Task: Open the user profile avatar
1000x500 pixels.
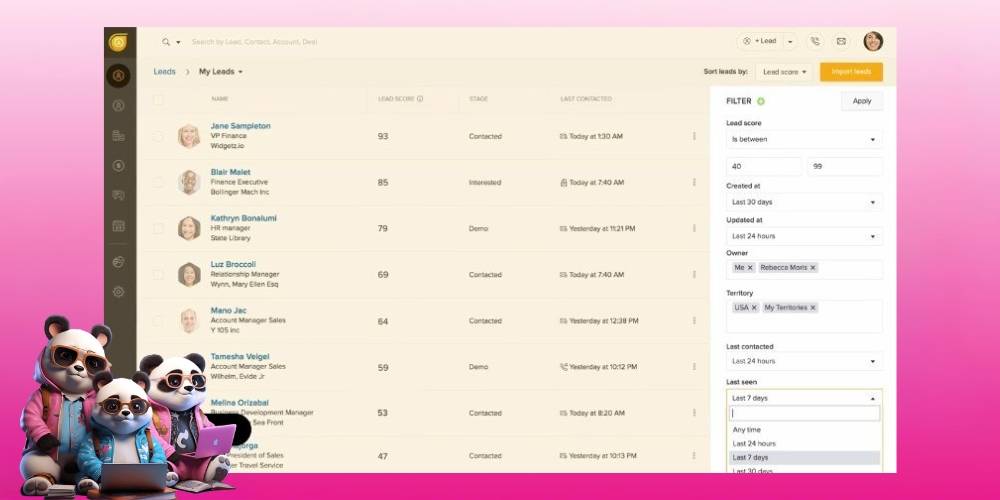Action: (x=873, y=41)
